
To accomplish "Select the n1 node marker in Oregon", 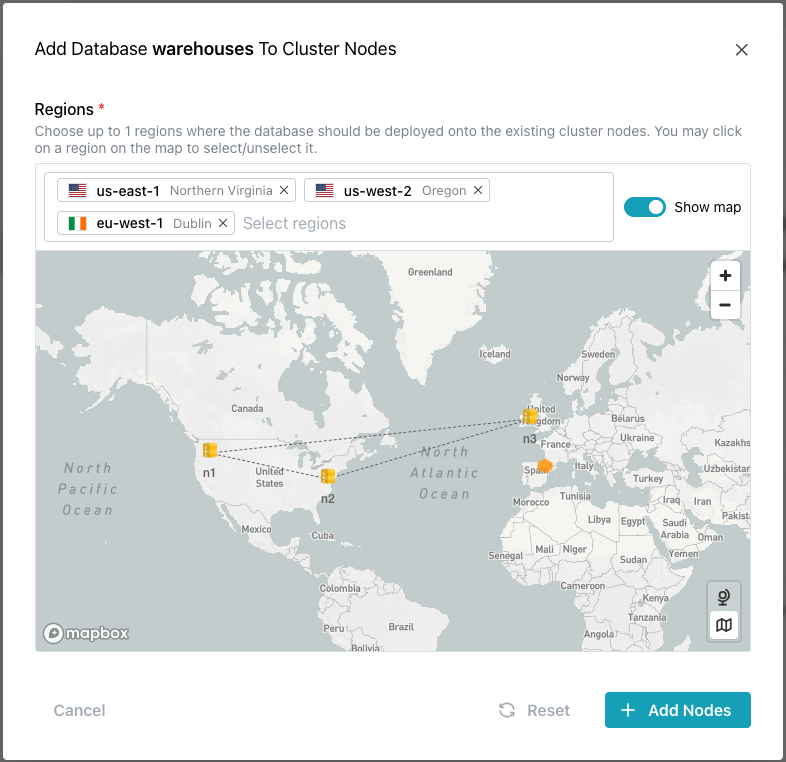I will point(210,450).
